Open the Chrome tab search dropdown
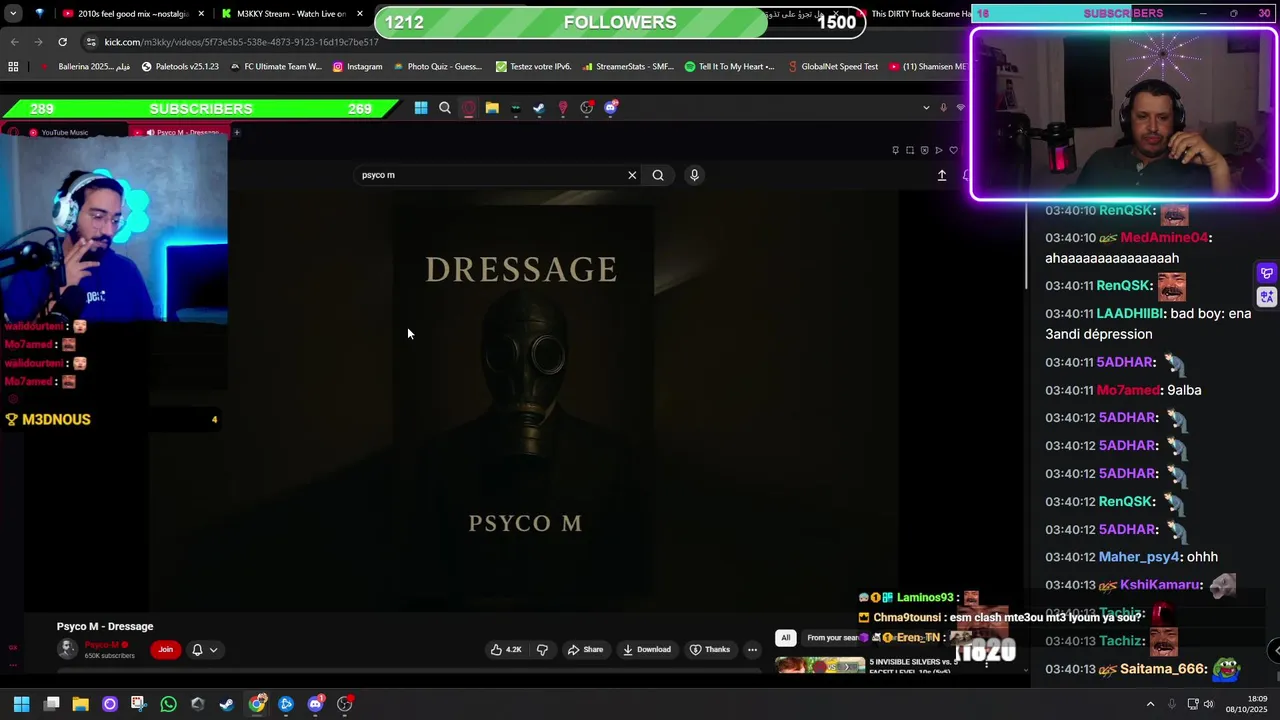 click(x=13, y=14)
